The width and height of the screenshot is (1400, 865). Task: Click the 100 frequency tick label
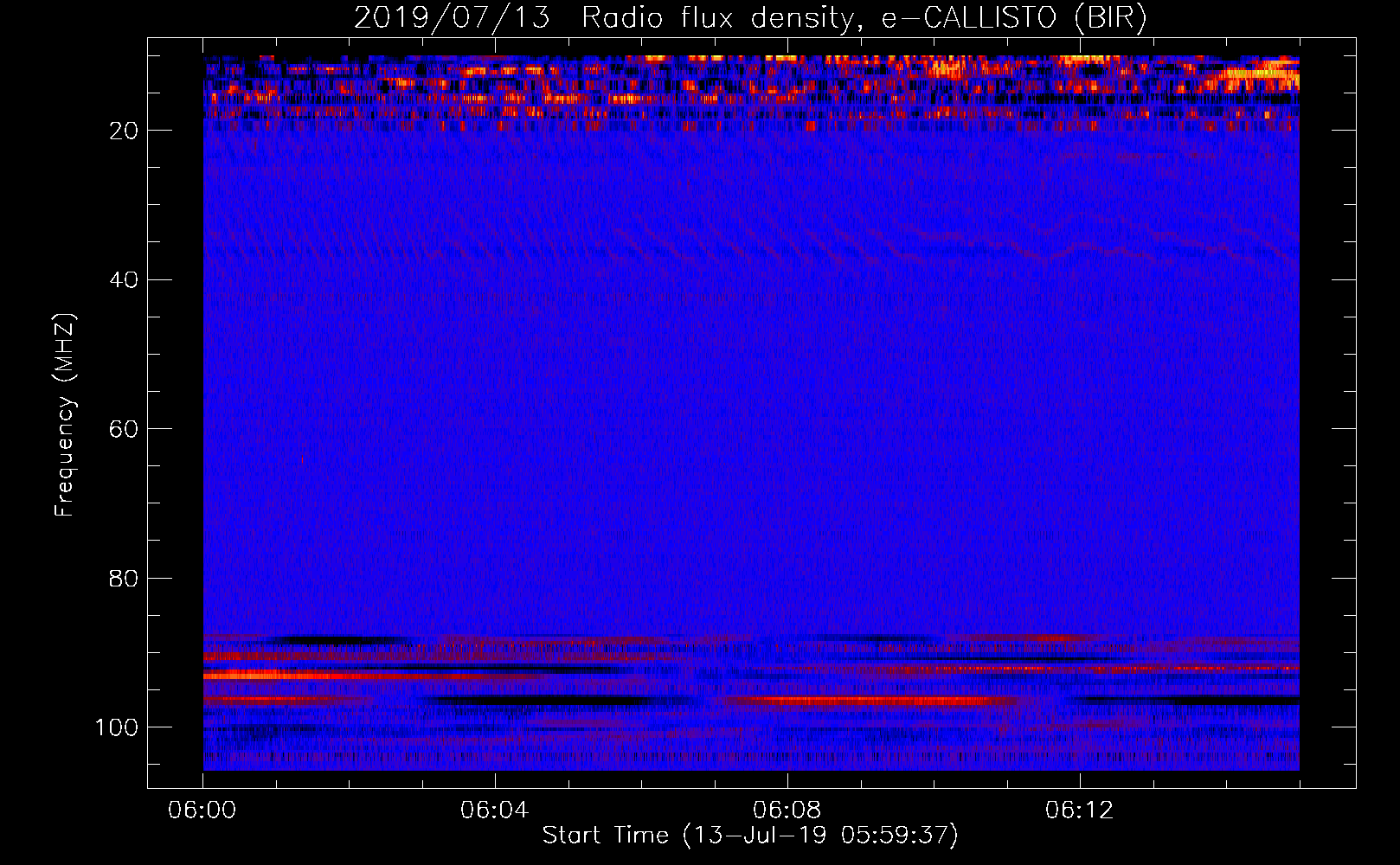click(117, 727)
